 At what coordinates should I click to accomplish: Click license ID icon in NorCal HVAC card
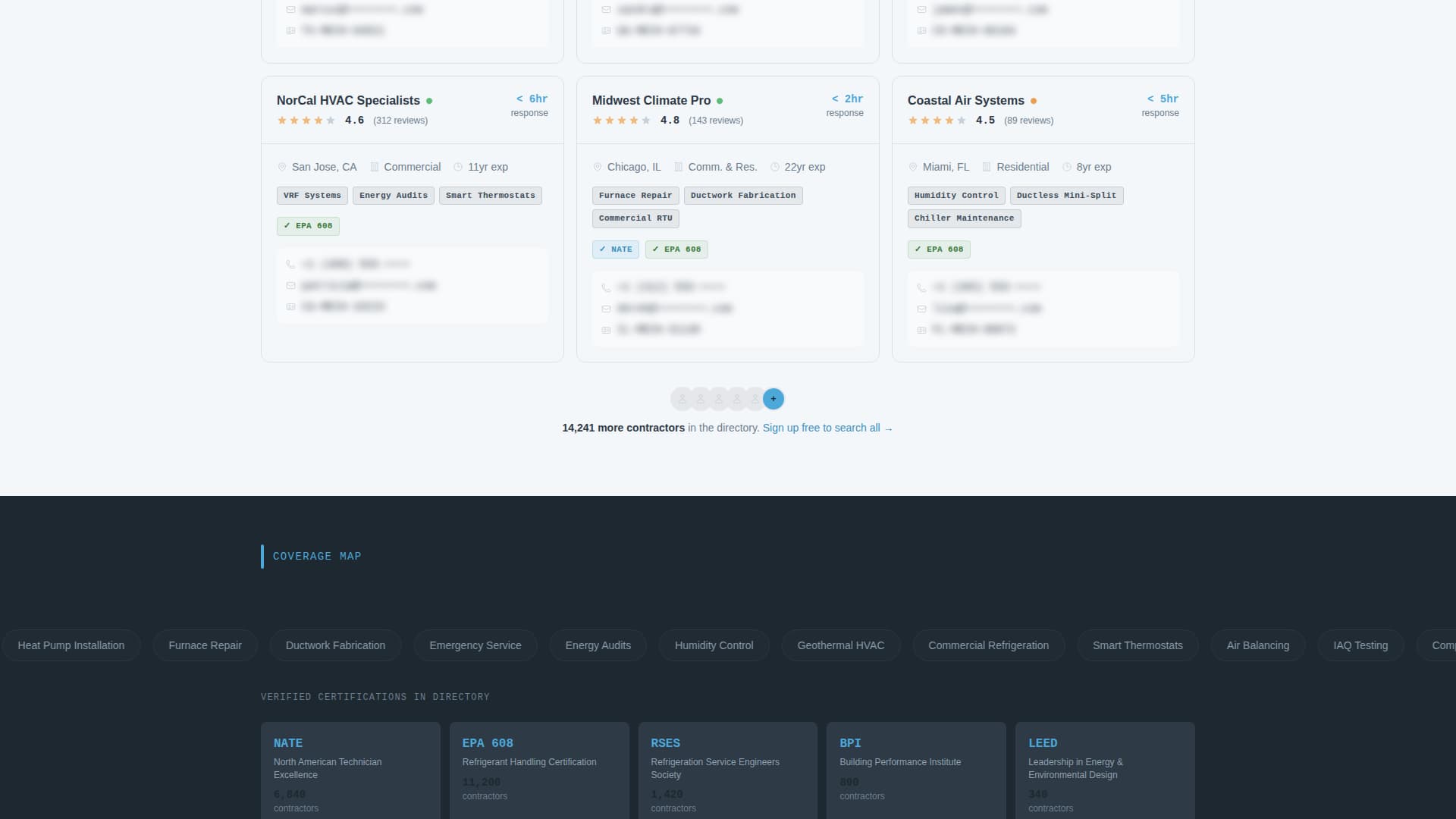point(290,307)
